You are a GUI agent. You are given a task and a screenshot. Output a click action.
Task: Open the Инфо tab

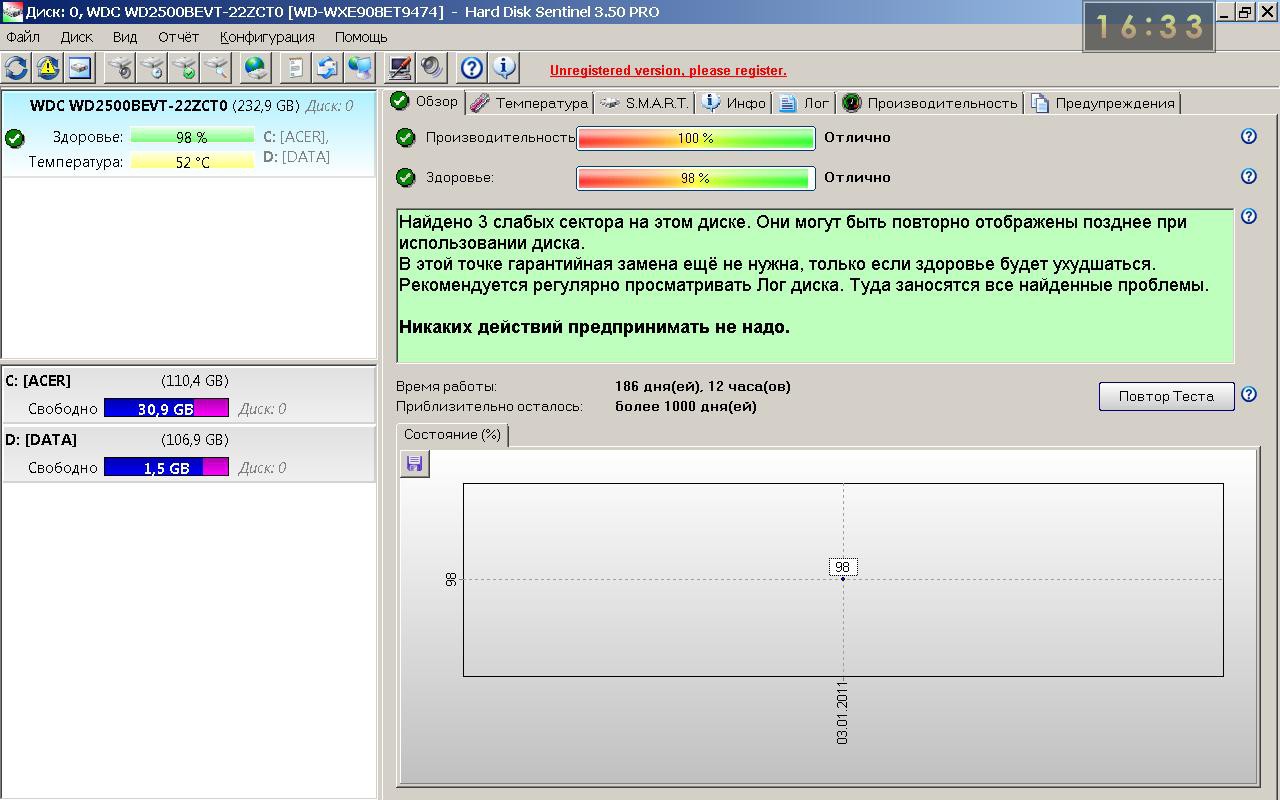(735, 103)
